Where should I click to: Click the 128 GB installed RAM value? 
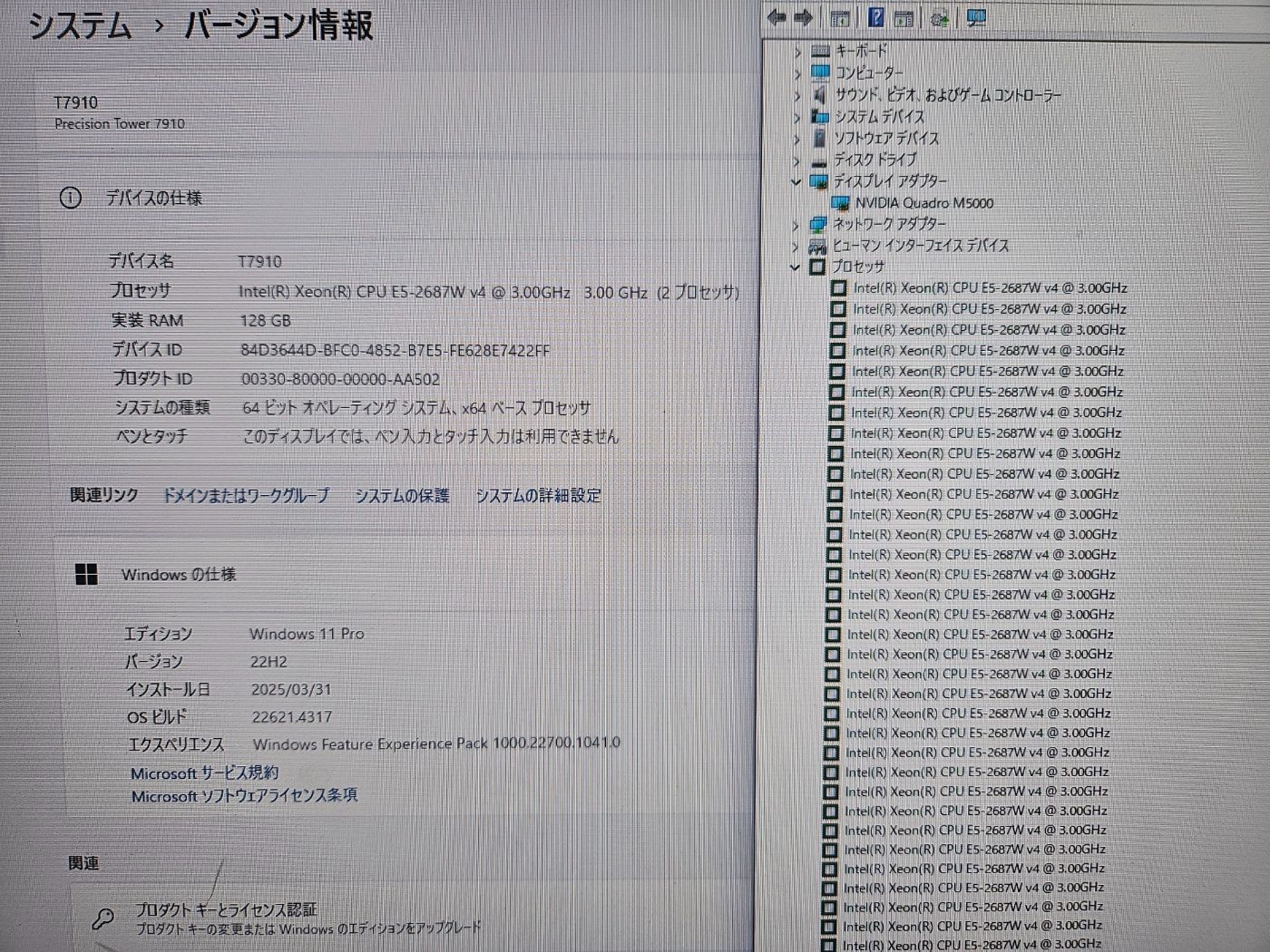click(x=265, y=320)
